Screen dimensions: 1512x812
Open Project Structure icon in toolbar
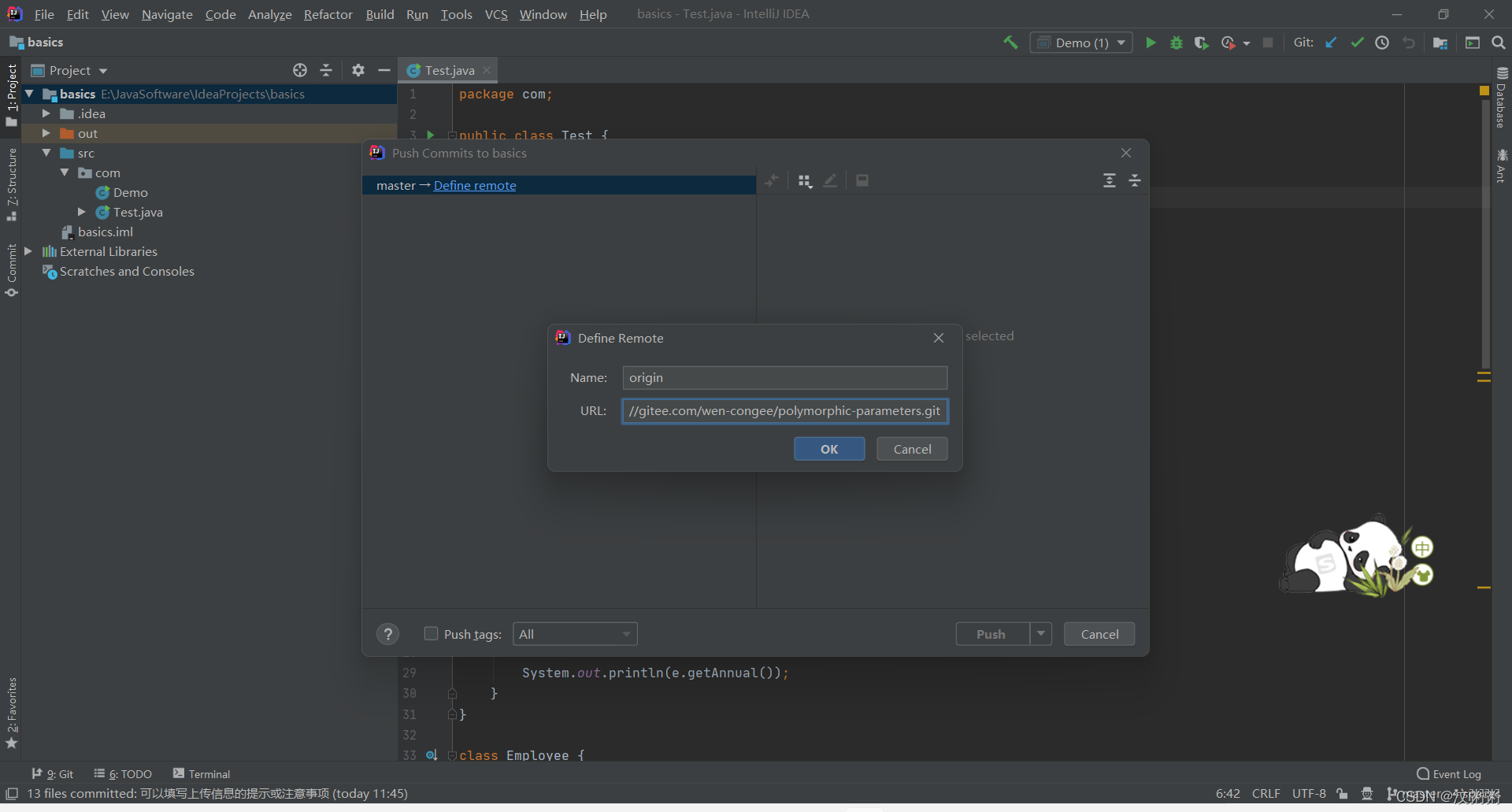pyautogui.click(x=1440, y=43)
